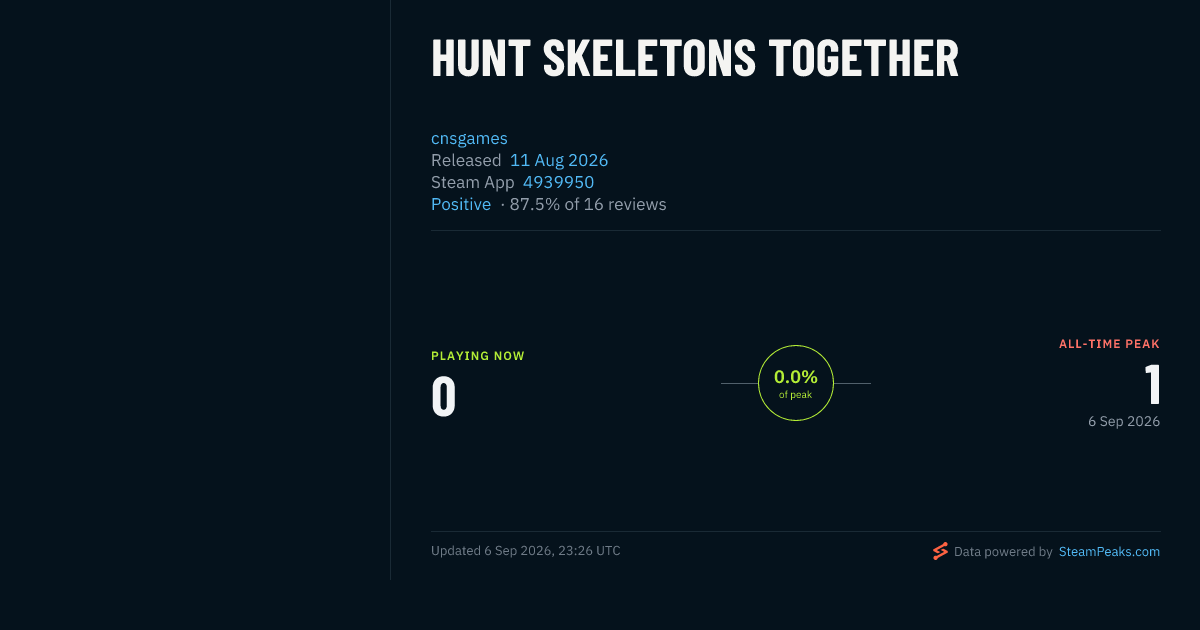Image resolution: width=1200 pixels, height=630 pixels.
Task: Click the SteamPeaks logo icon
Action: [x=940, y=551]
